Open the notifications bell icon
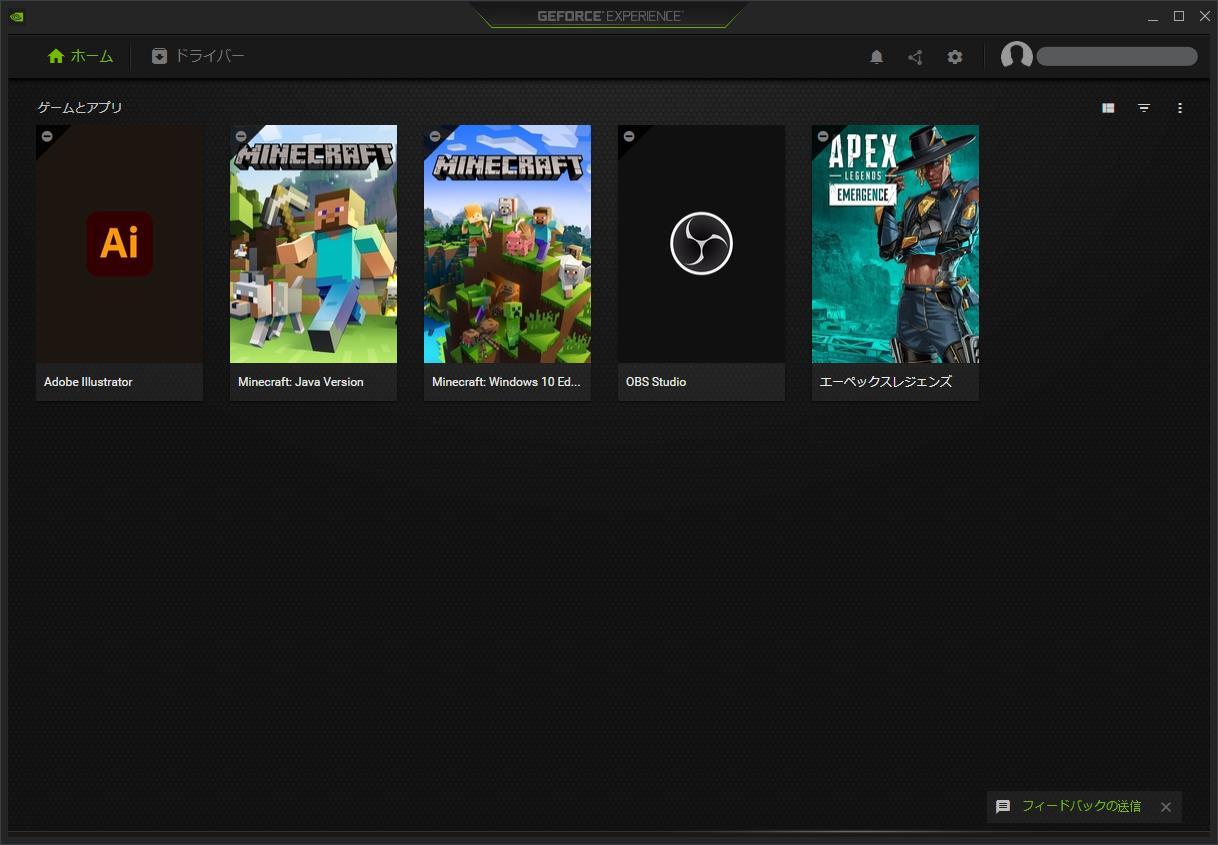The image size is (1218, 845). pyautogui.click(x=877, y=57)
